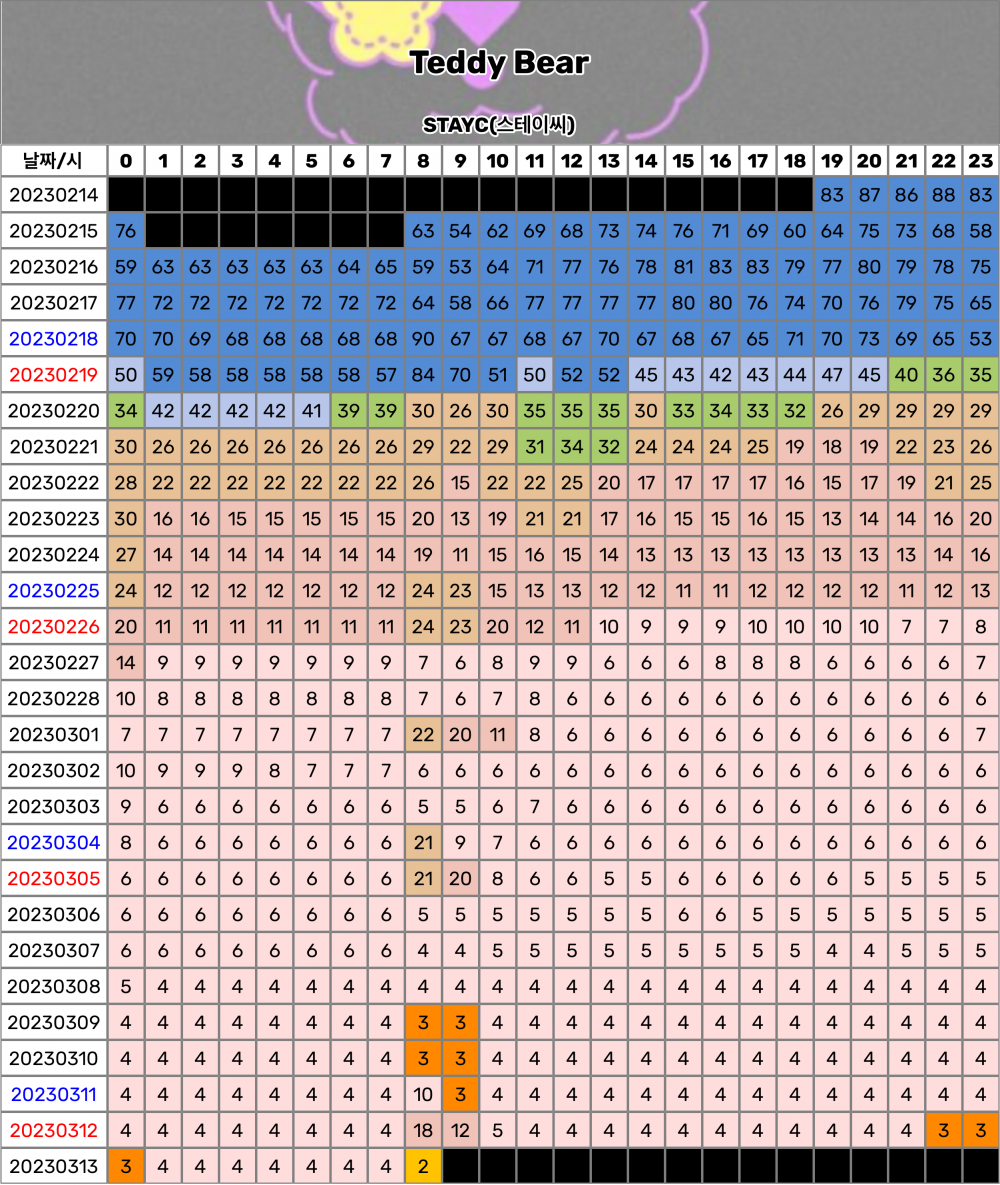This screenshot has height=1185, width=1000.
Task: Click the blue date label '20230304'
Action: click(x=54, y=843)
